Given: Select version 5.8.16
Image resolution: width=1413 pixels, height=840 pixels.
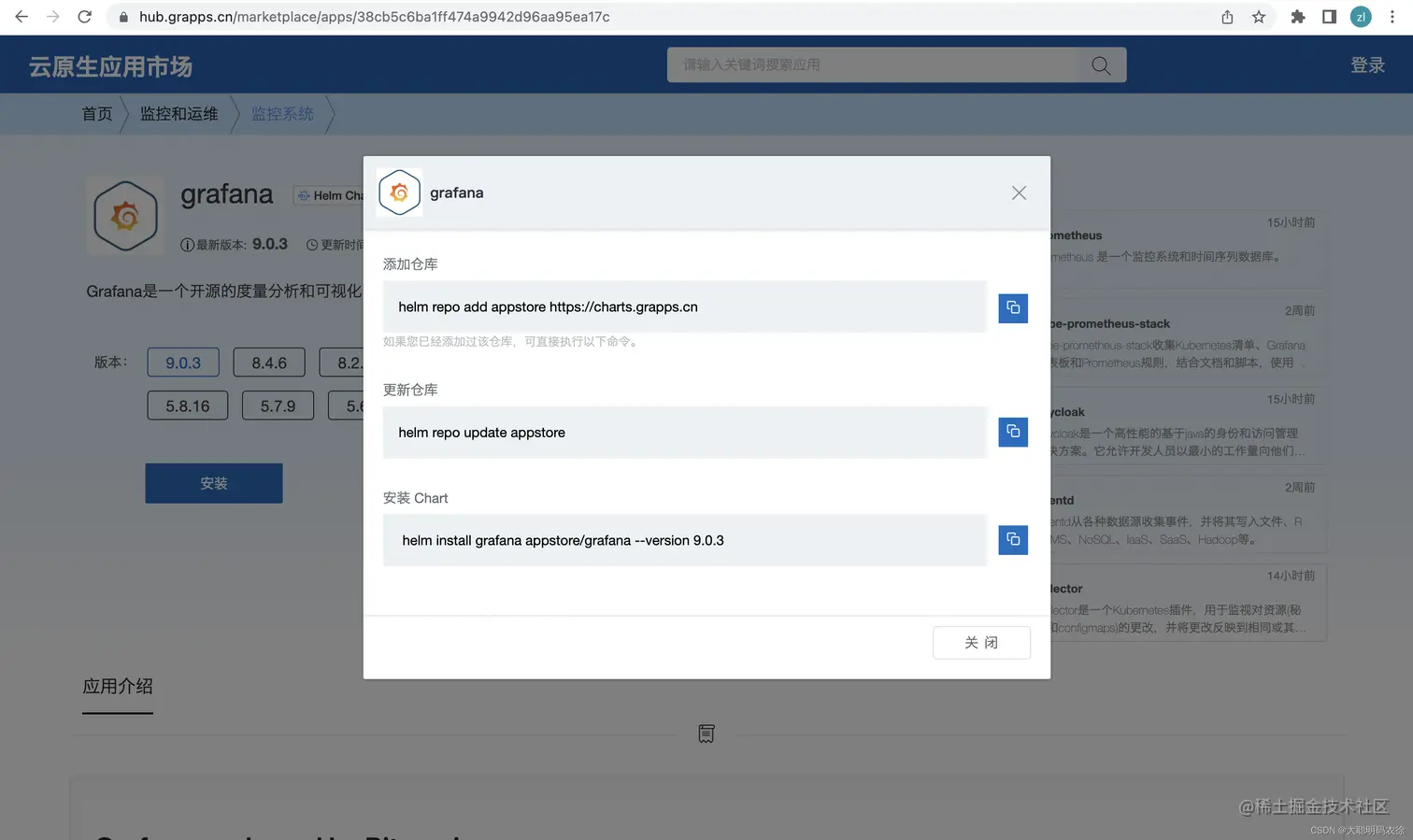Looking at the screenshot, I should 188,406.
